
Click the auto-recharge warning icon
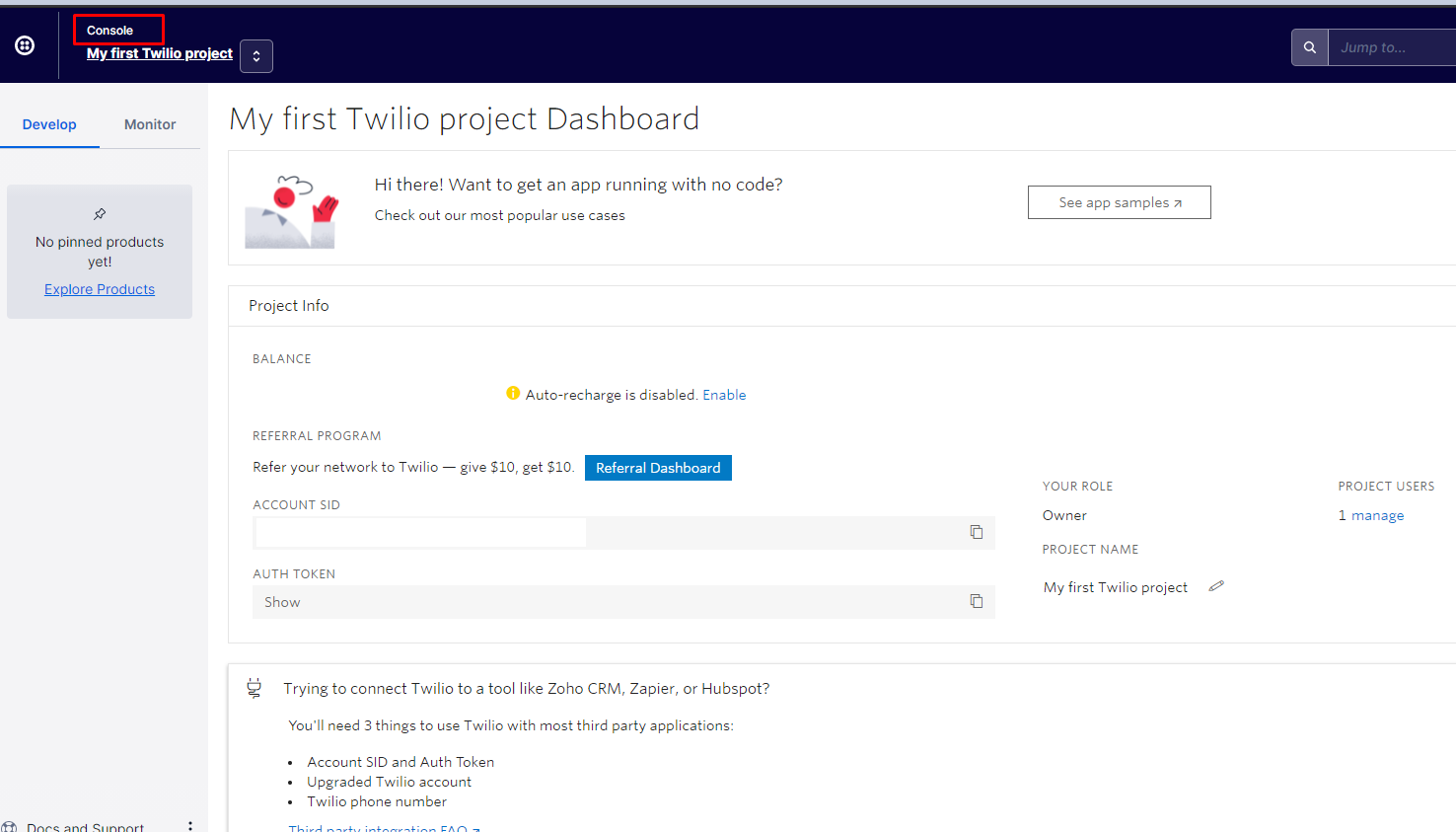(x=513, y=393)
